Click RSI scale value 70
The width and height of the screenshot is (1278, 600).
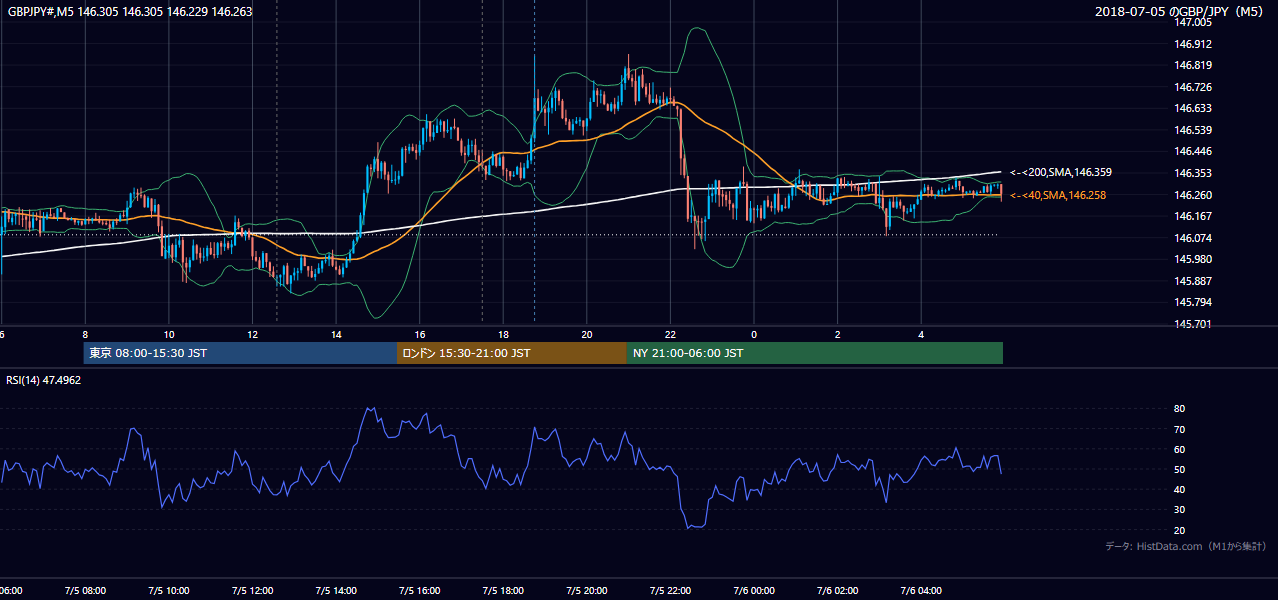coord(1179,429)
